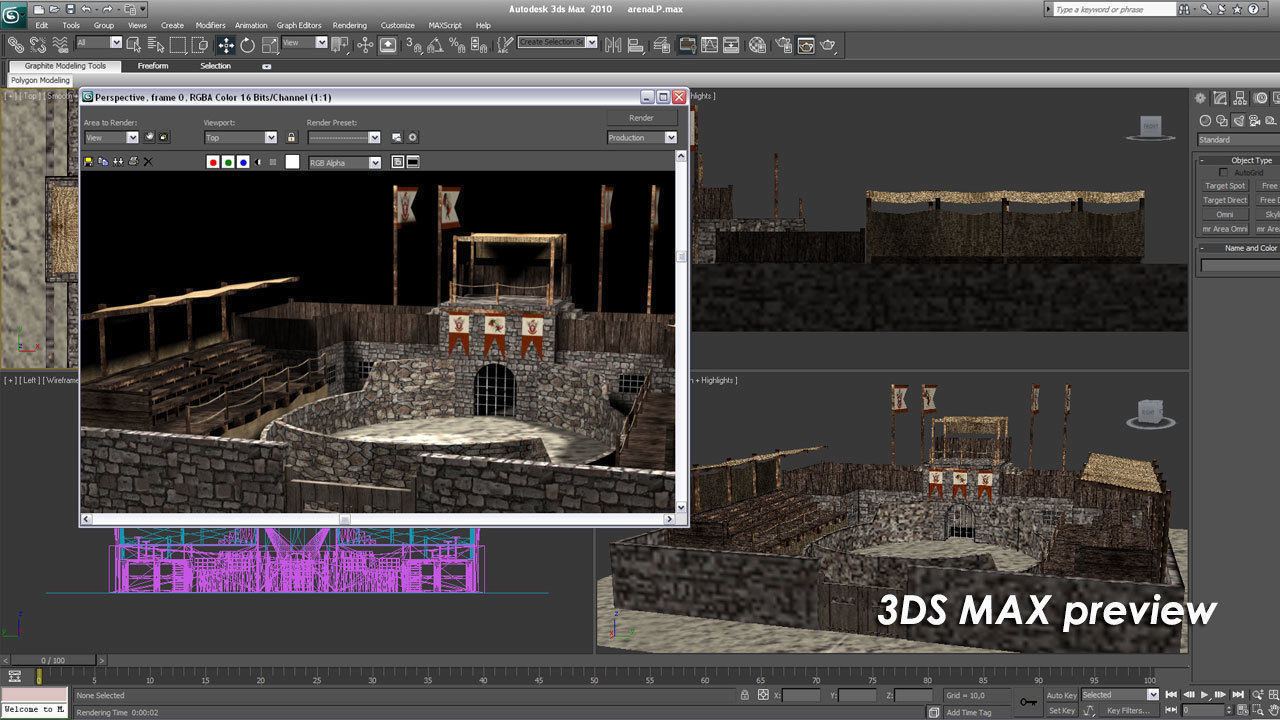Toggle Auto Key animation mode
This screenshot has height=720, width=1280.
click(x=1061, y=695)
